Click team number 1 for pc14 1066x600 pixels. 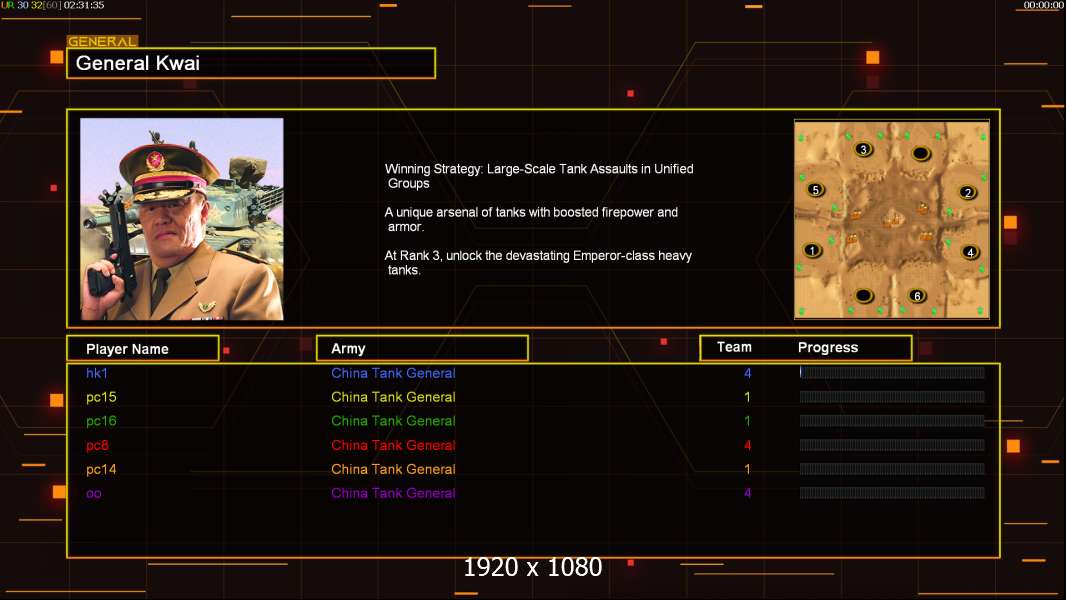747,469
